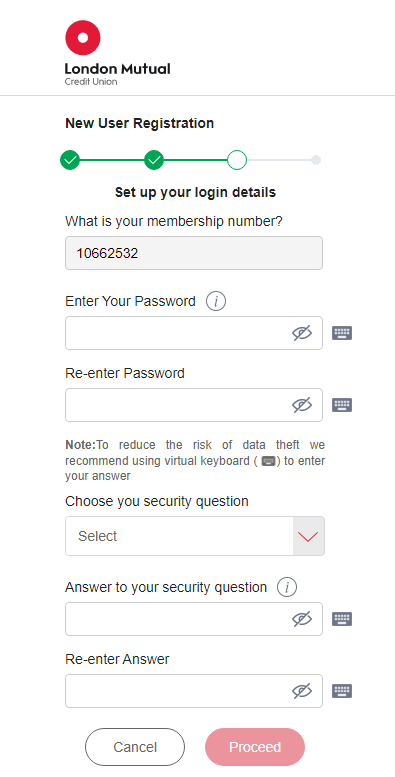The width and height of the screenshot is (395, 777).
Task: Cancel the registration
Action: coord(135,747)
